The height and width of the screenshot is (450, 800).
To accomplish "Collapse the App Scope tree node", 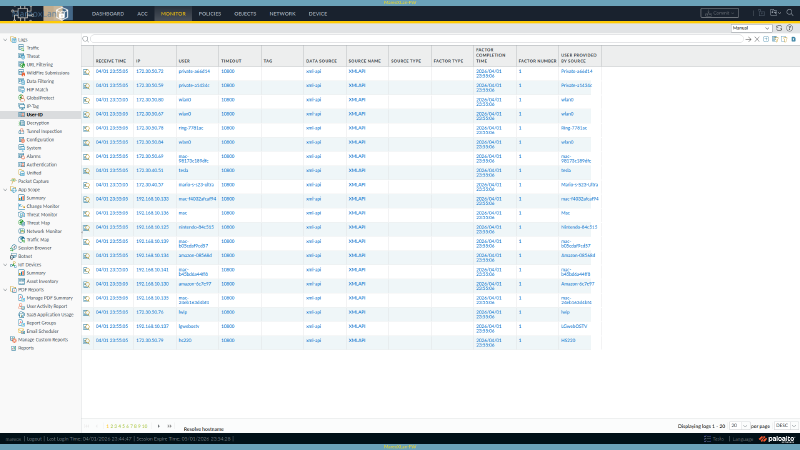I will [6, 190].
